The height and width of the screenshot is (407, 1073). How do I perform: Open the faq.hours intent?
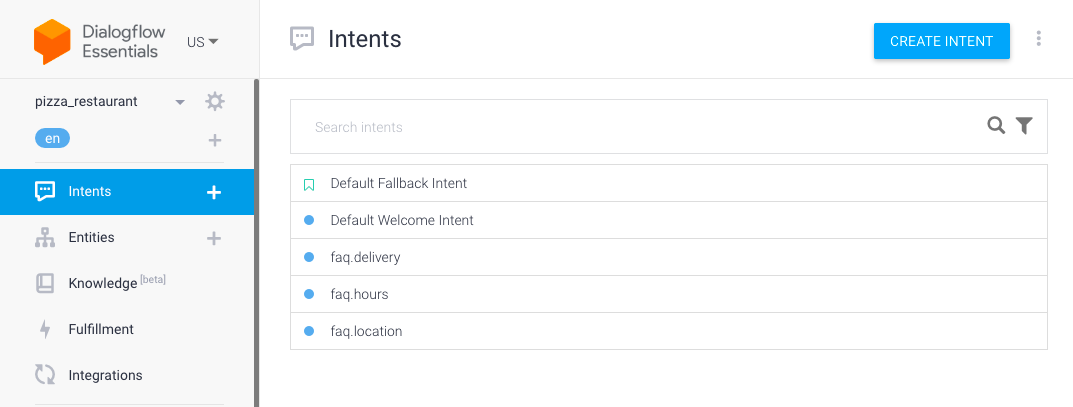click(669, 294)
